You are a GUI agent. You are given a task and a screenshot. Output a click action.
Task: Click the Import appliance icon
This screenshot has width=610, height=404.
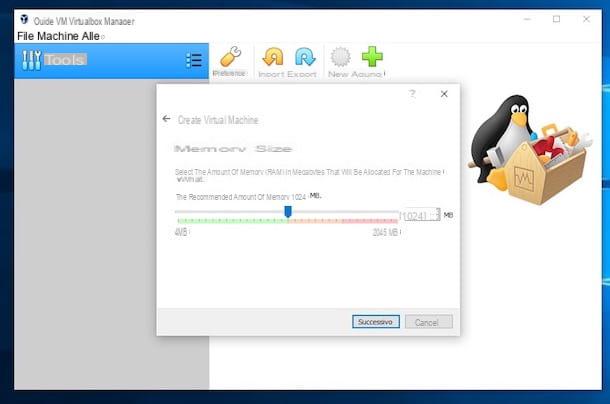(273, 57)
